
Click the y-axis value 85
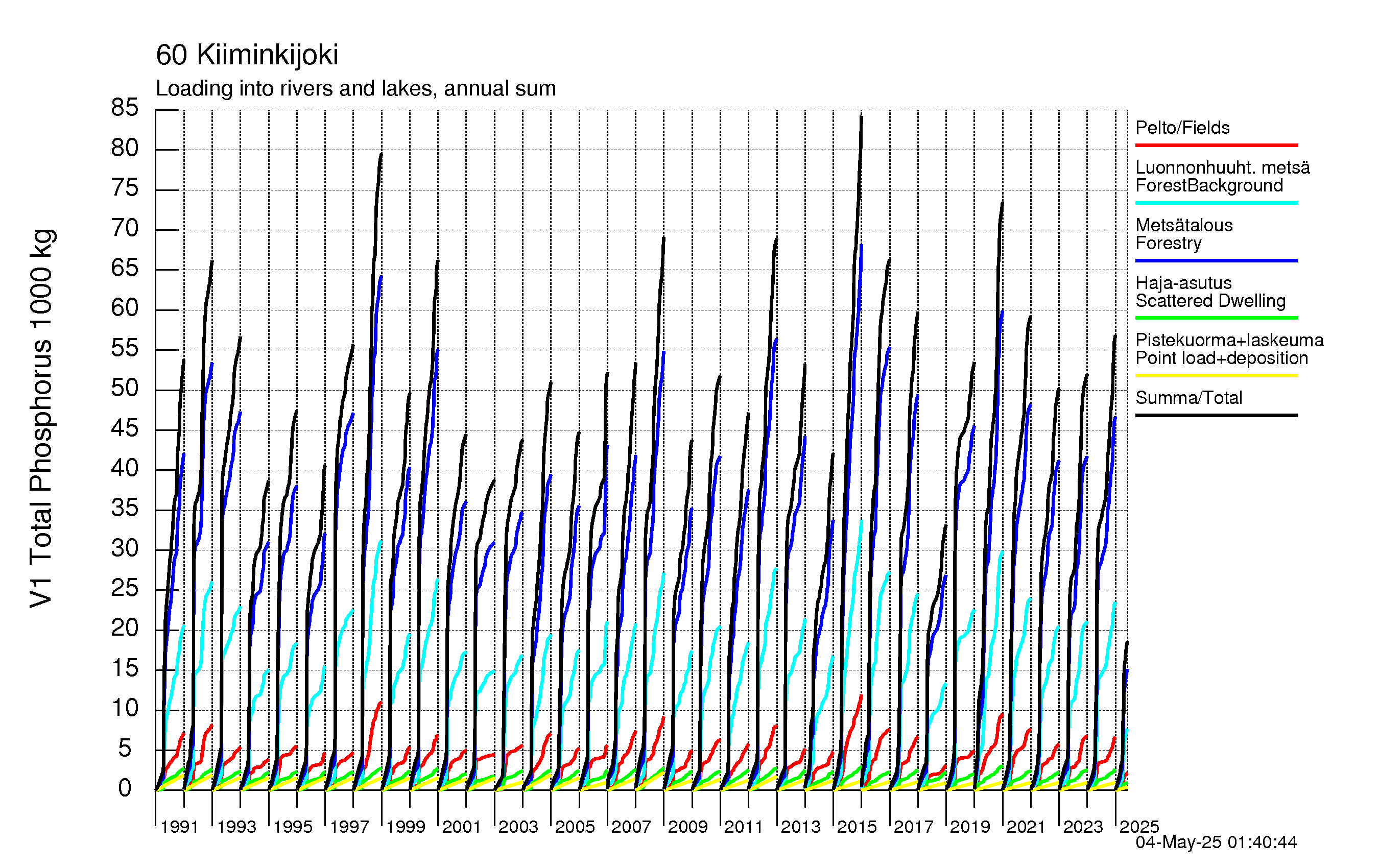tap(125, 108)
